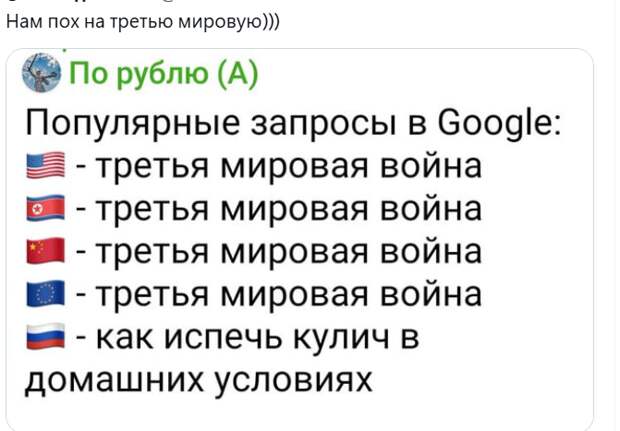This screenshot has height=431, width=620.
Task: Click the United States flag emoji
Action: tap(45, 165)
